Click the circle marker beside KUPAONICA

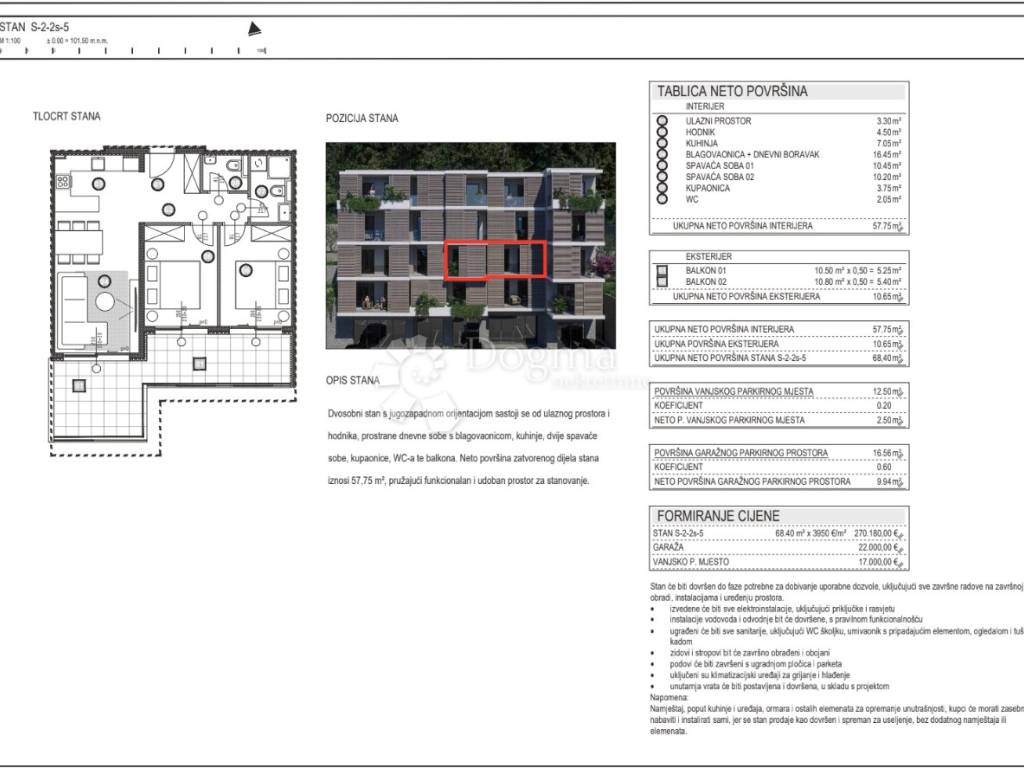[x=661, y=188]
